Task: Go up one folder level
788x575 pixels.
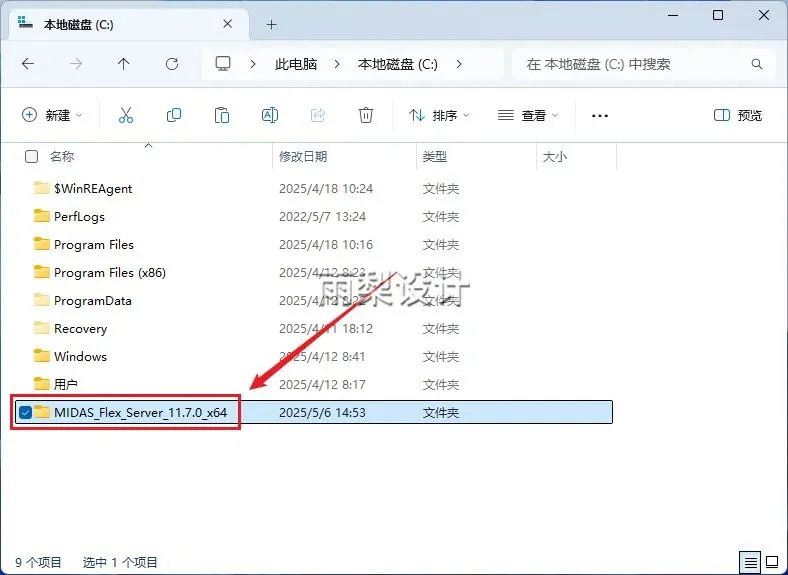Action: tap(124, 64)
